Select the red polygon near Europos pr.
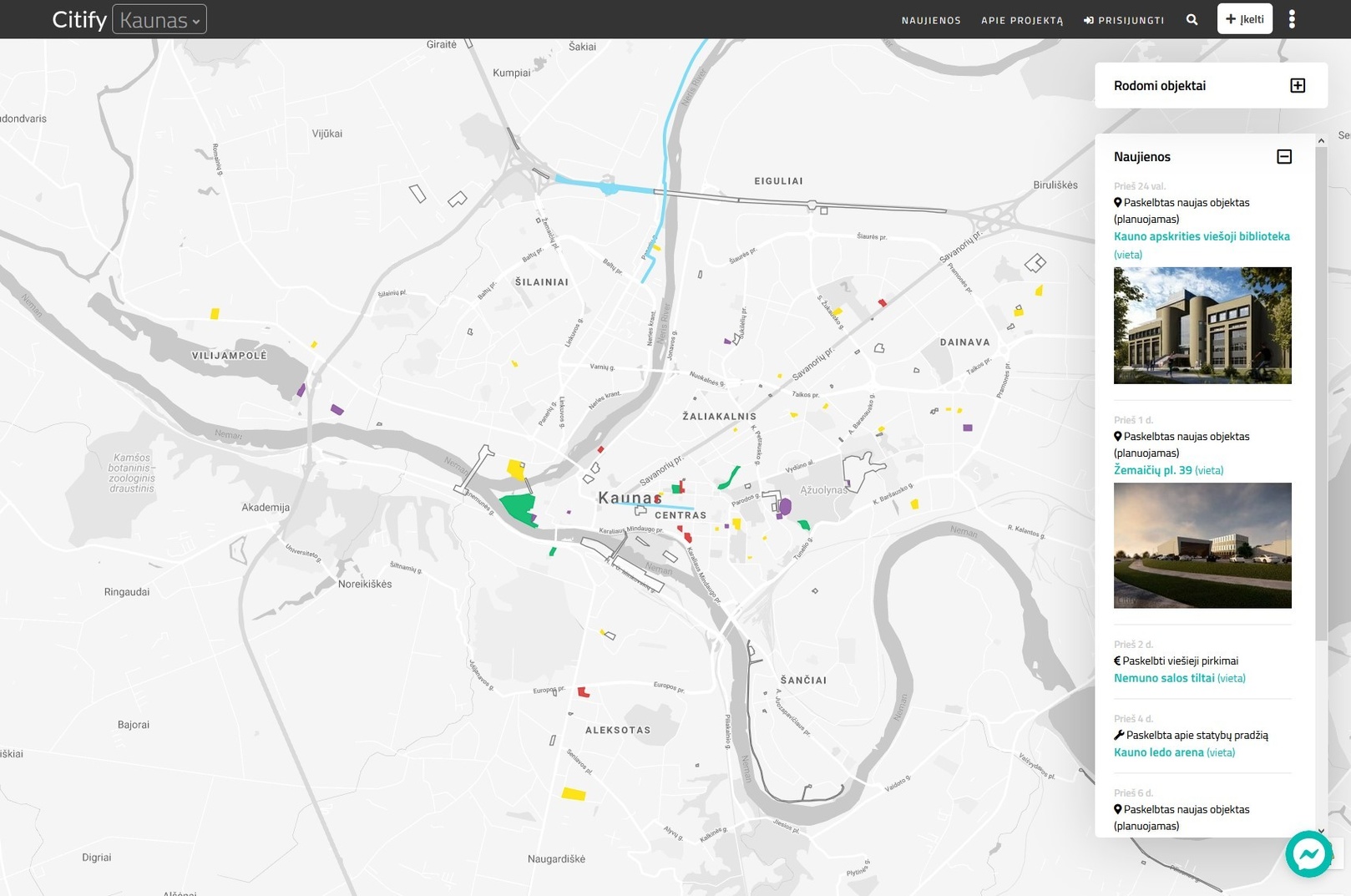Viewport: 1351px width, 896px height. (584, 692)
